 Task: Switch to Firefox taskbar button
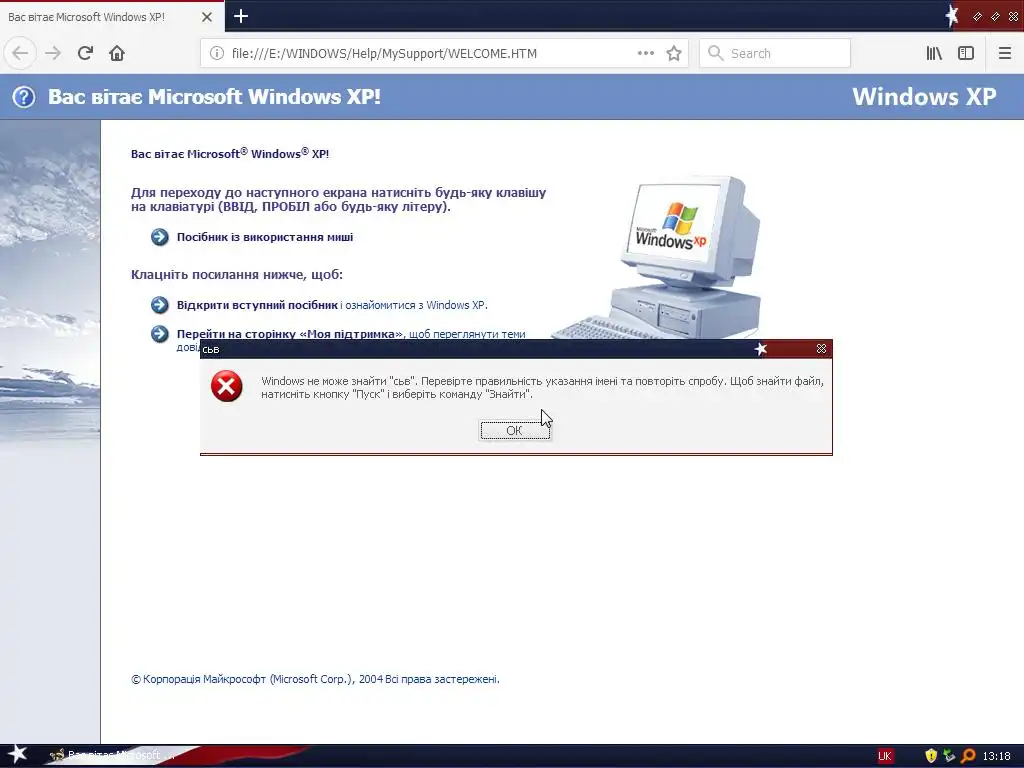(111, 756)
